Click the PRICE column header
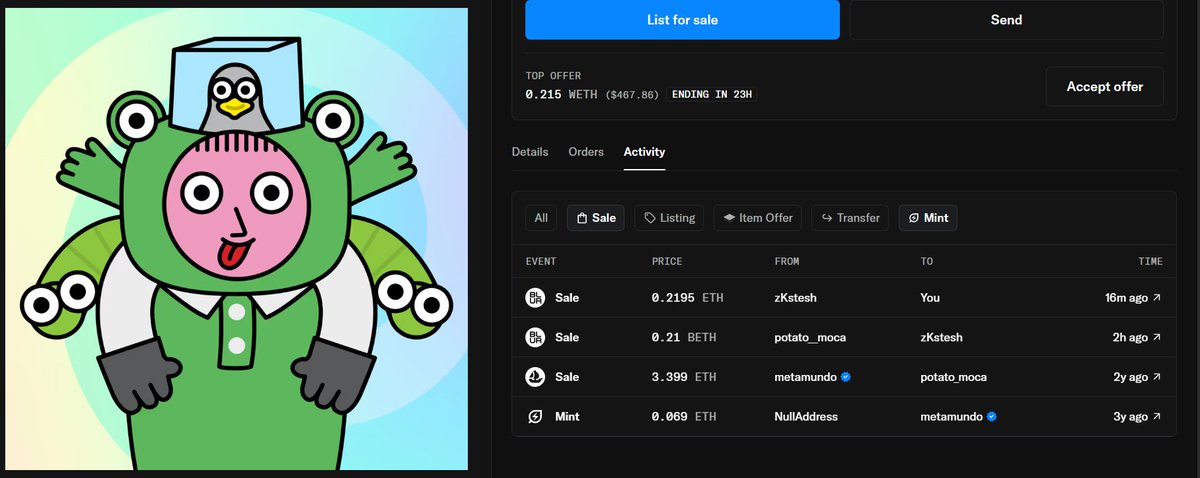The width and height of the screenshot is (1200, 478). click(667, 262)
